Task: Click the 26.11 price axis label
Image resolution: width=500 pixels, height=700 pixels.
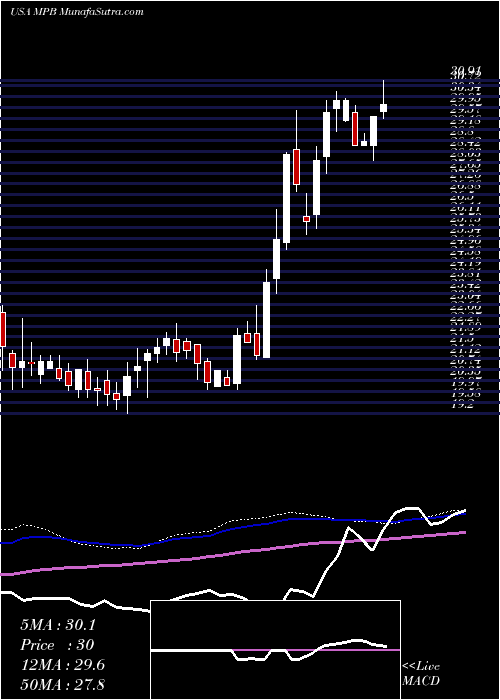Action: pos(466,208)
